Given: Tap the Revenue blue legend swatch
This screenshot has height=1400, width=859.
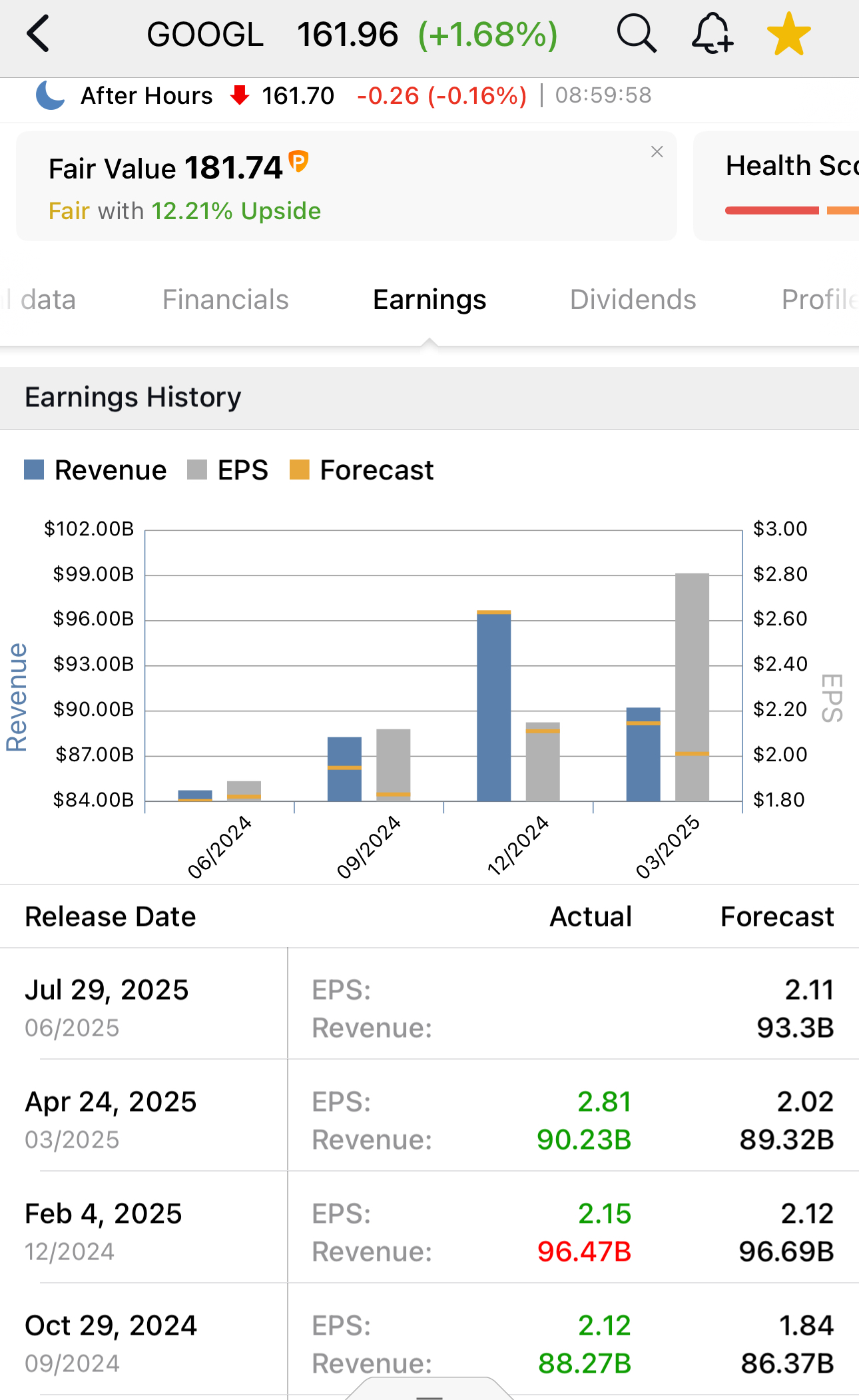Looking at the screenshot, I should pyautogui.click(x=34, y=470).
